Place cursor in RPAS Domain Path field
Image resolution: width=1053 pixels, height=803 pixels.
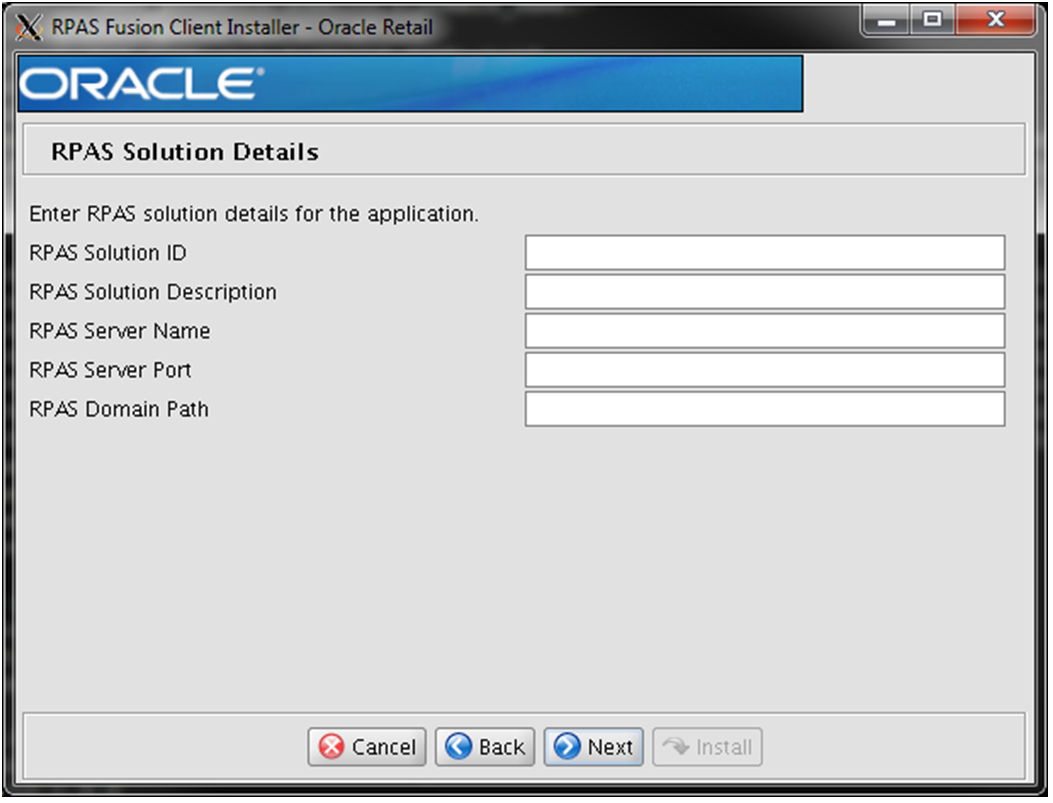[x=765, y=409]
